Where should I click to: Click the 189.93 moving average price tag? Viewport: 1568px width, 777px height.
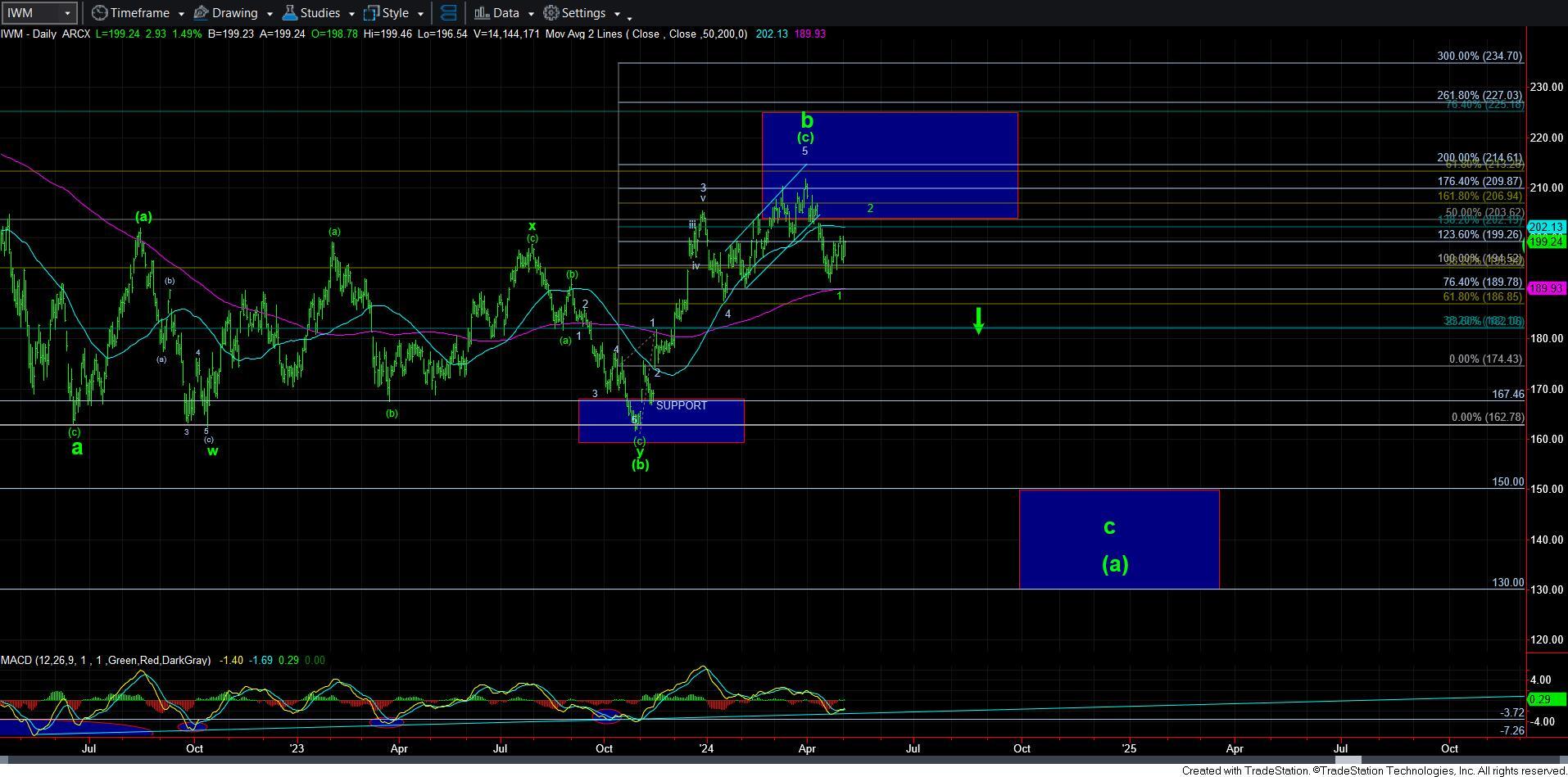point(1547,288)
